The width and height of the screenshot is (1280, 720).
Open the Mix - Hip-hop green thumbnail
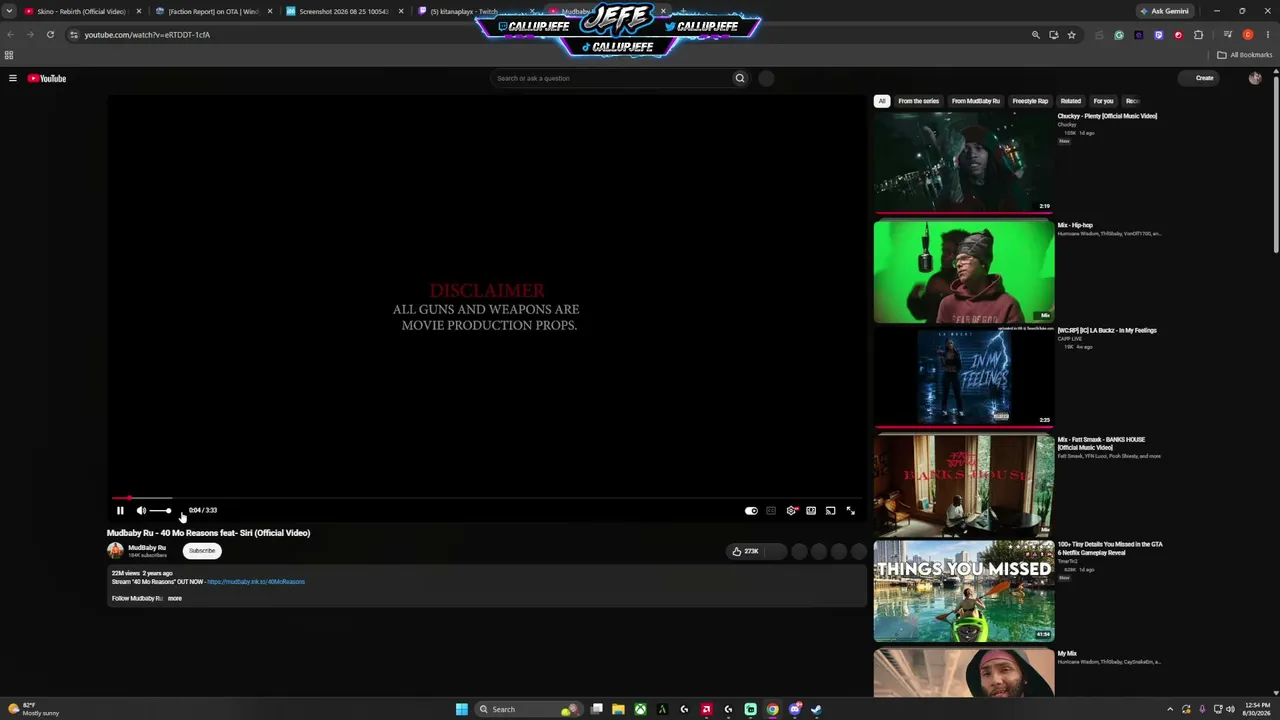964,273
